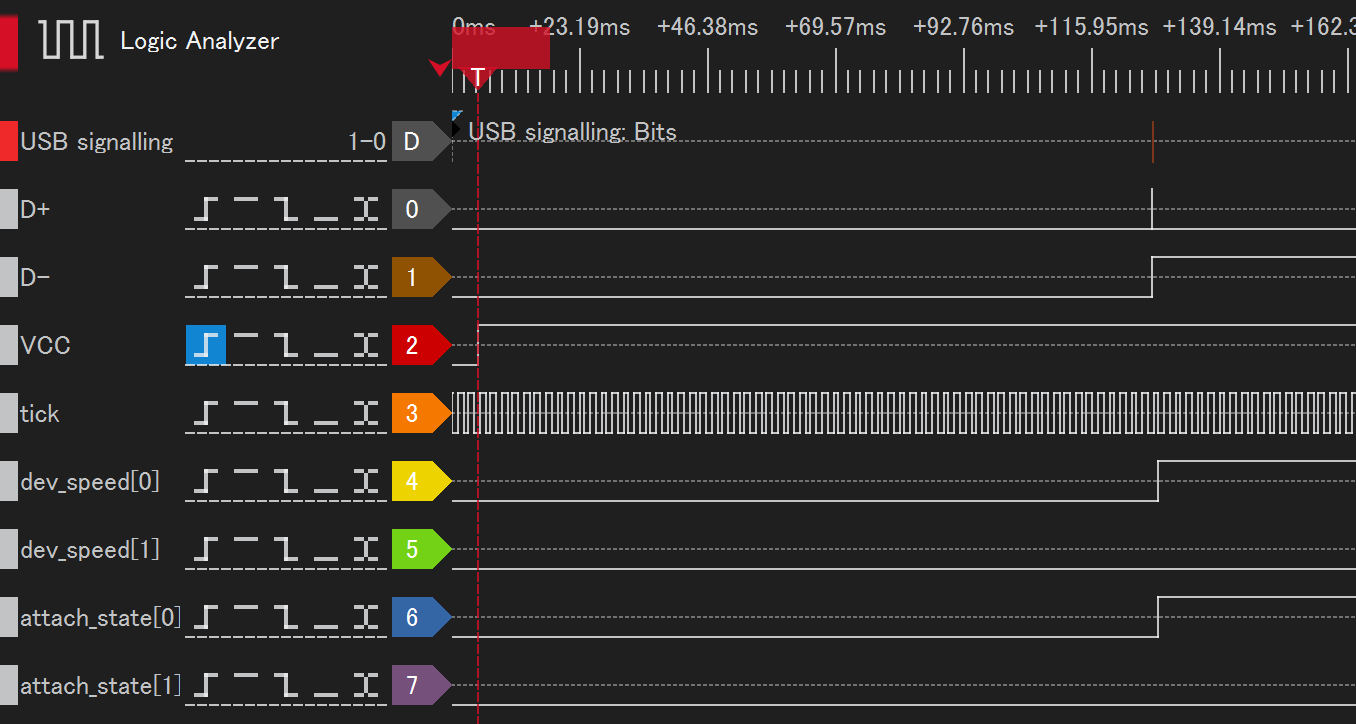Image resolution: width=1356 pixels, height=724 pixels.
Task: Select gray channel tag 0 for D+
Action: 421,210
